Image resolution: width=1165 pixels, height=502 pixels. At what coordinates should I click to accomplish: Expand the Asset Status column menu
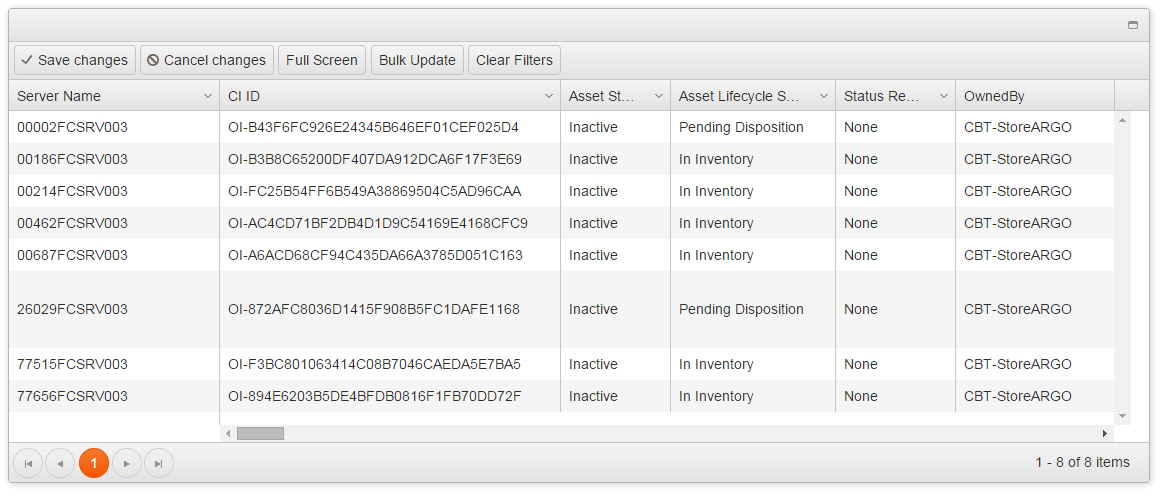pyautogui.click(x=659, y=96)
